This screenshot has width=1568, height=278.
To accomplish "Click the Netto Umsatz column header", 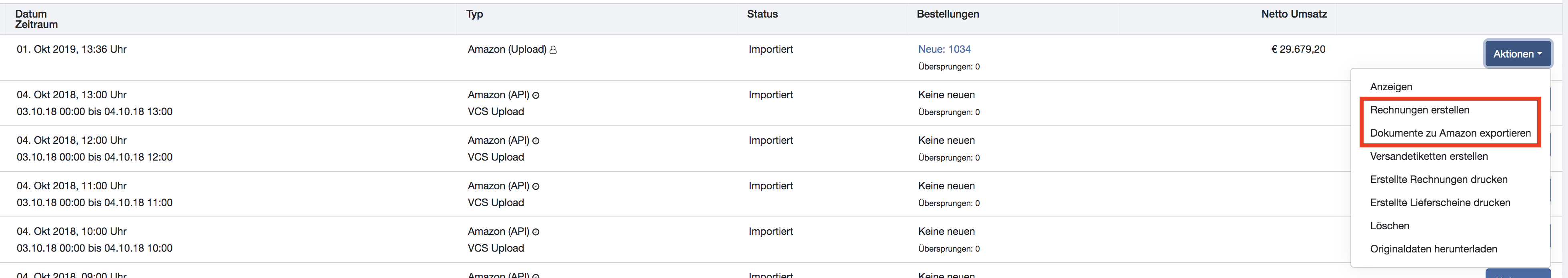I will 1294,14.
